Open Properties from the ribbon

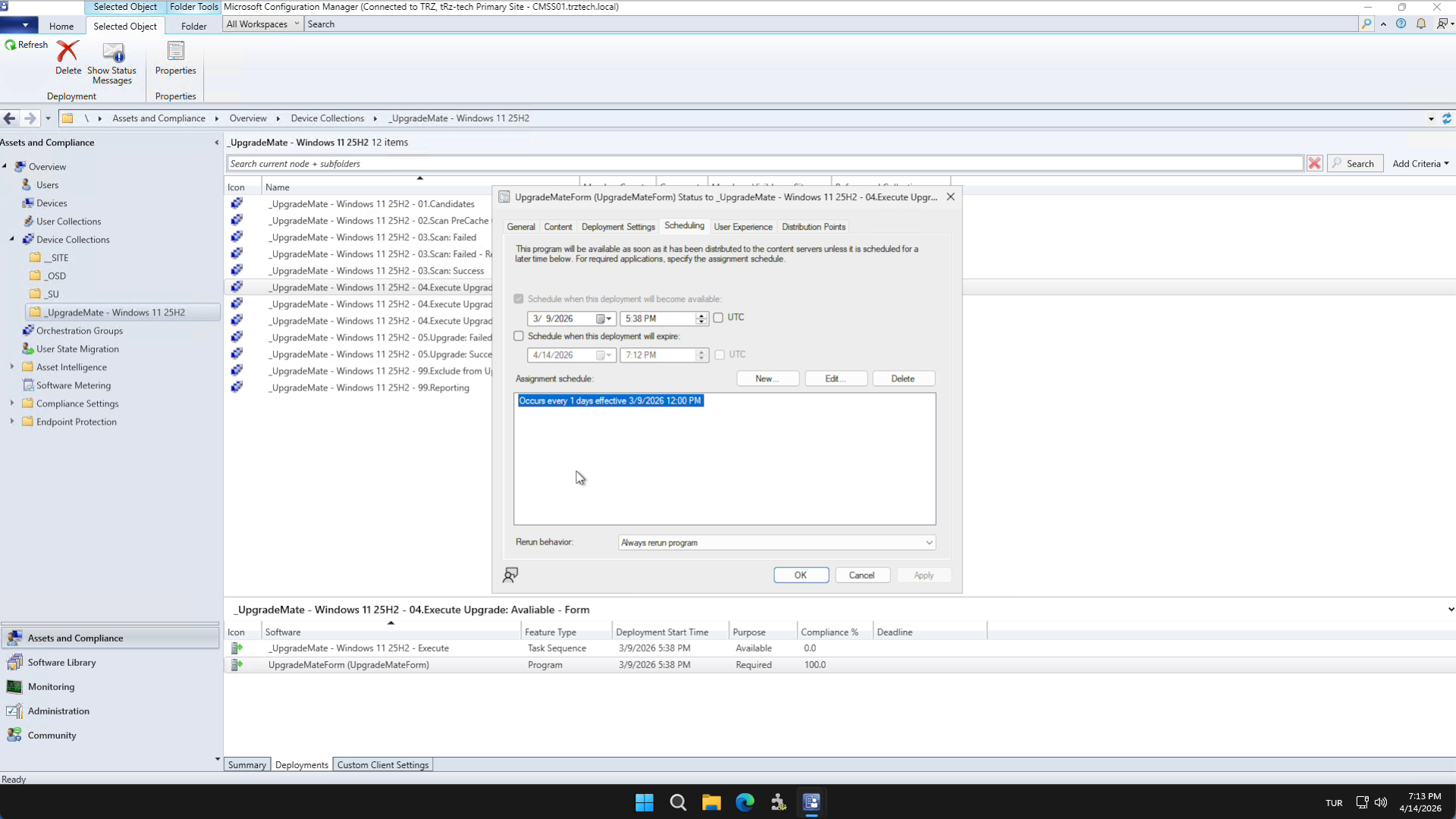click(175, 58)
